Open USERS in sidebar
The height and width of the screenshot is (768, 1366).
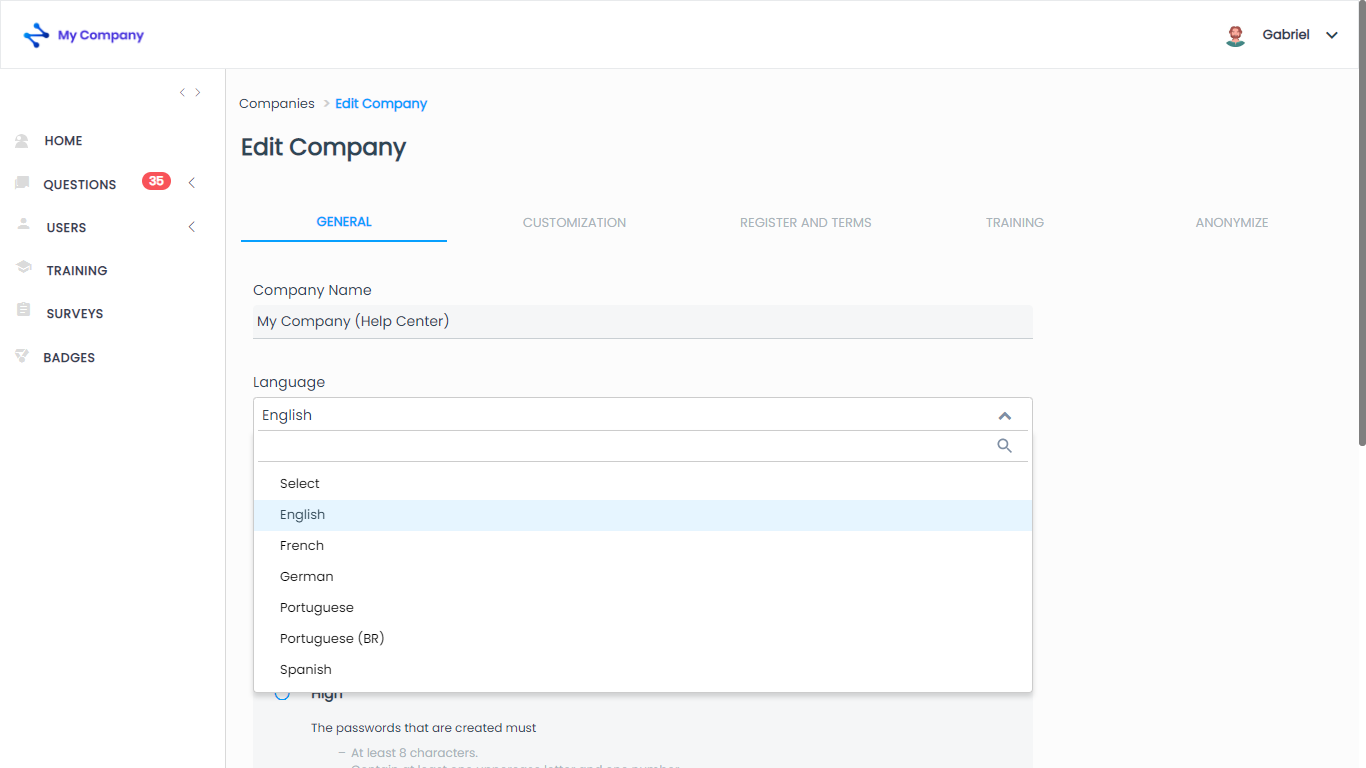pos(66,228)
